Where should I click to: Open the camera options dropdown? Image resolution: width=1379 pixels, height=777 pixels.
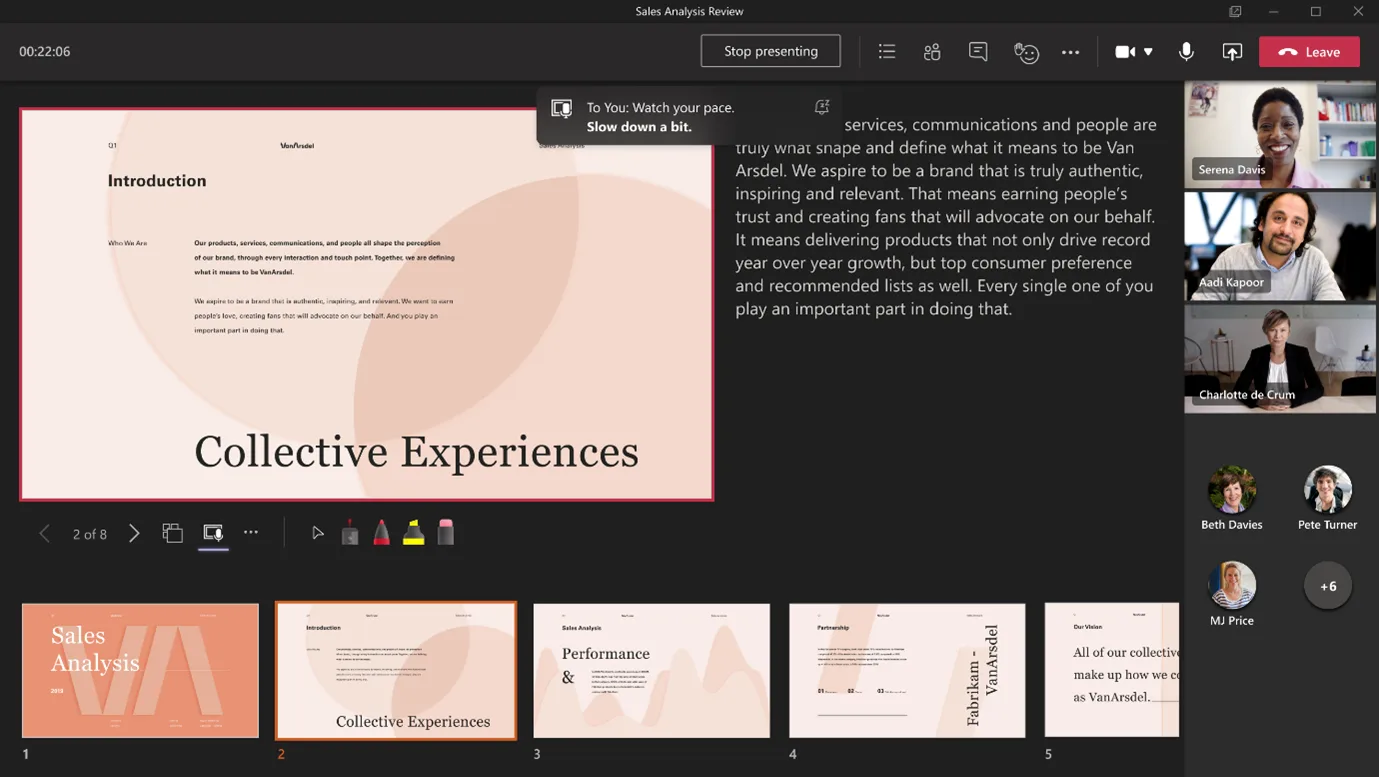pyautogui.click(x=1146, y=51)
